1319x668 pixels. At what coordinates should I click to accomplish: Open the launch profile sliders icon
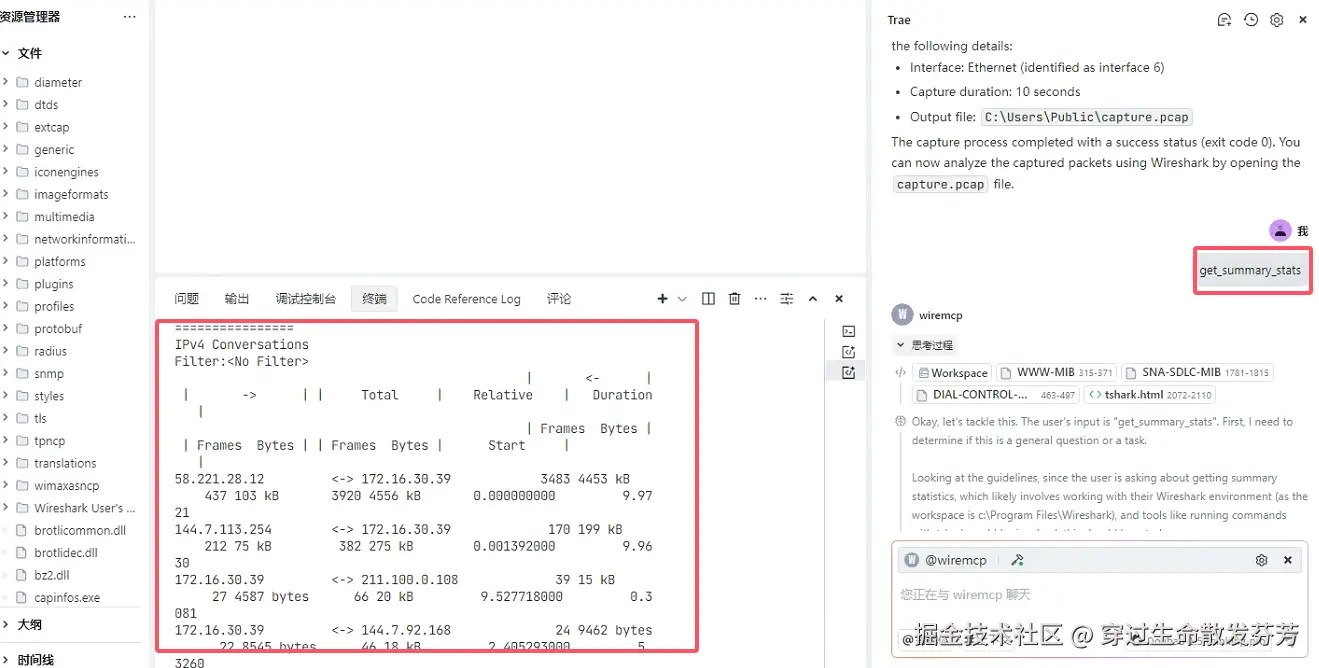coord(786,298)
